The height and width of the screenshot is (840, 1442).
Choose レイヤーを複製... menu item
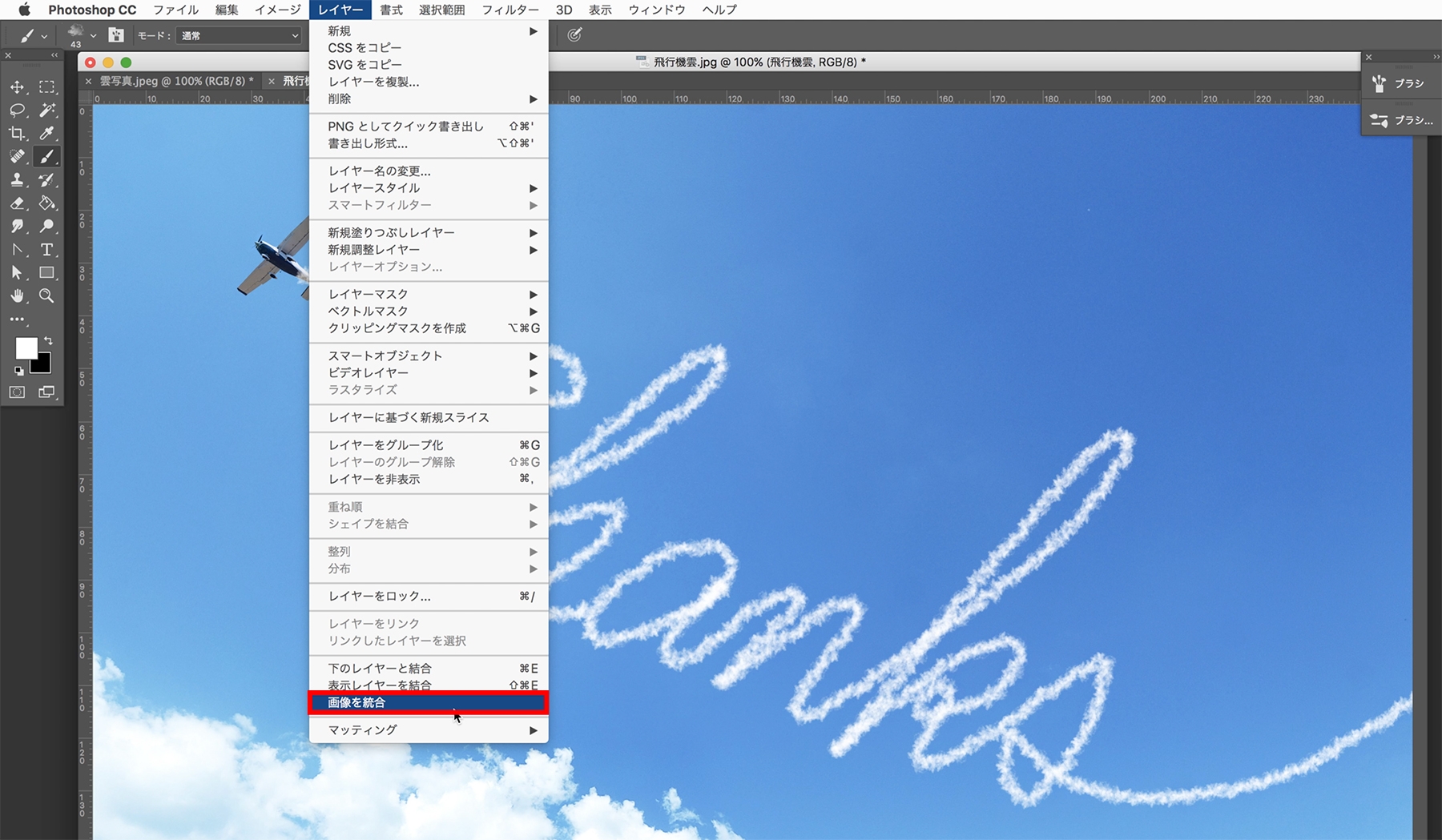coord(429,82)
